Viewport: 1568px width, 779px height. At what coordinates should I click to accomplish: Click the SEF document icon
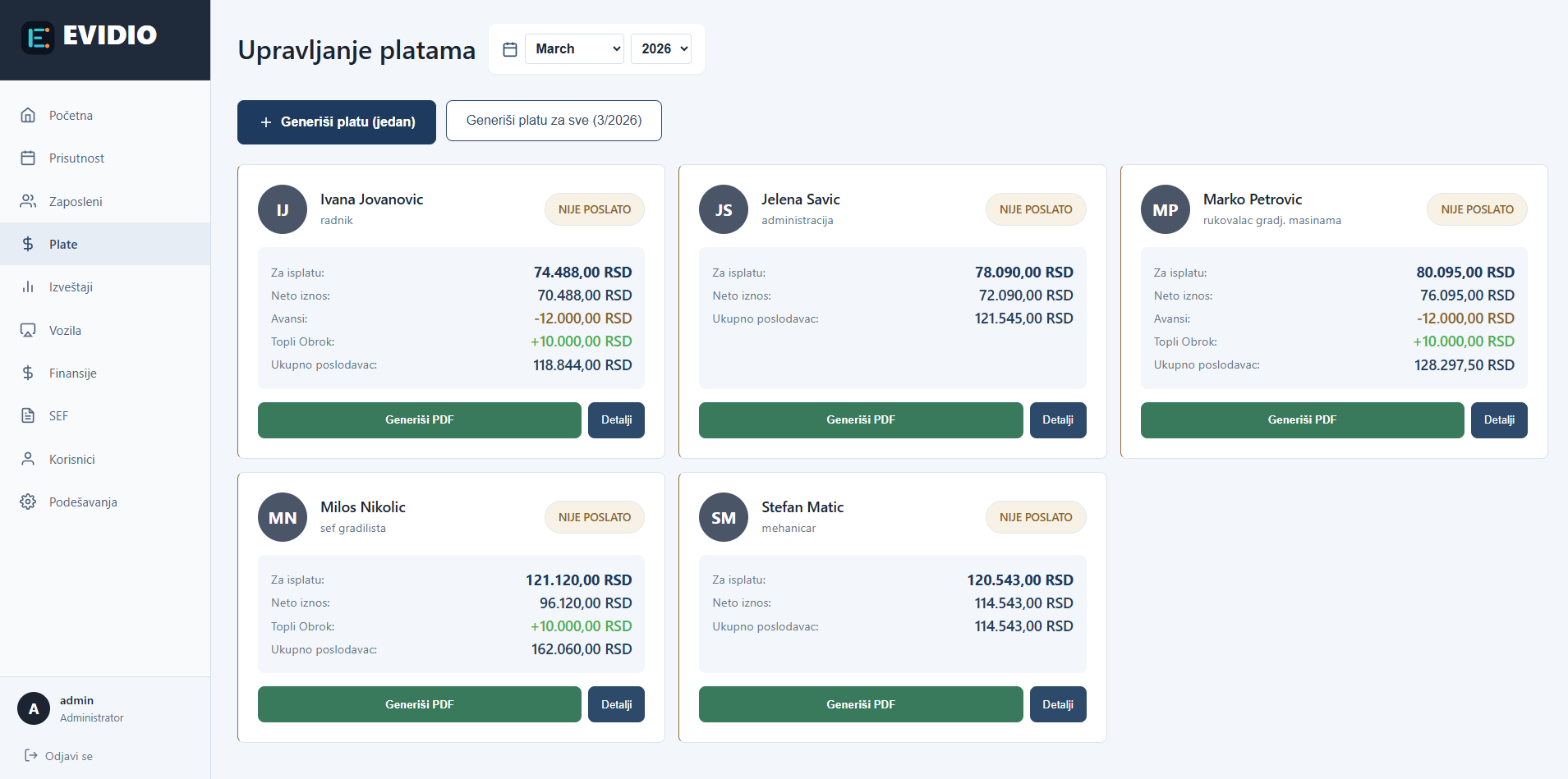tap(29, 415)
